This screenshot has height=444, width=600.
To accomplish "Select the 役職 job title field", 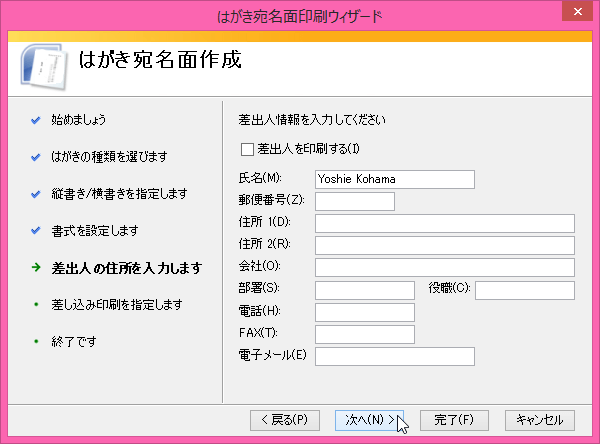I will [x=524, y=290].
